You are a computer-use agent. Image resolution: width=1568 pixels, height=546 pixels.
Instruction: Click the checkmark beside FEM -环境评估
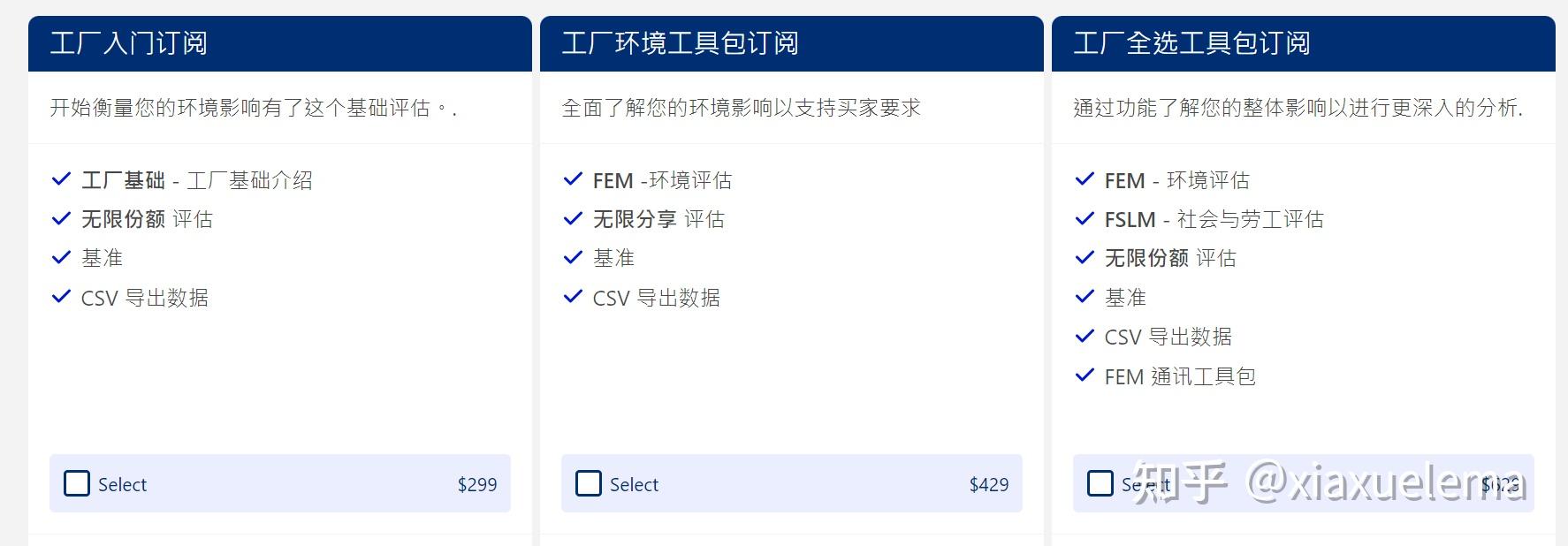coord(571,178)
